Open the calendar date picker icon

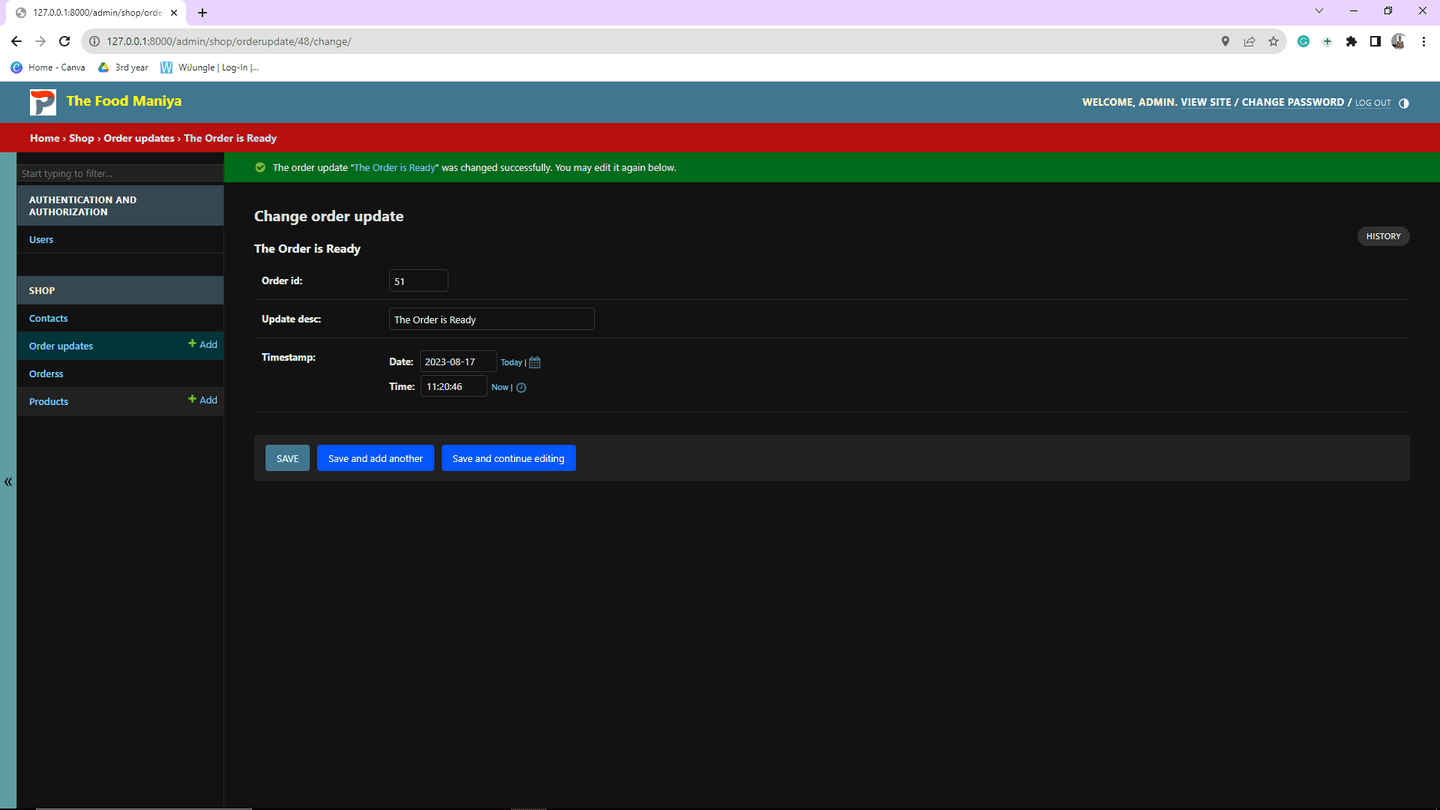tap(535, 362)
